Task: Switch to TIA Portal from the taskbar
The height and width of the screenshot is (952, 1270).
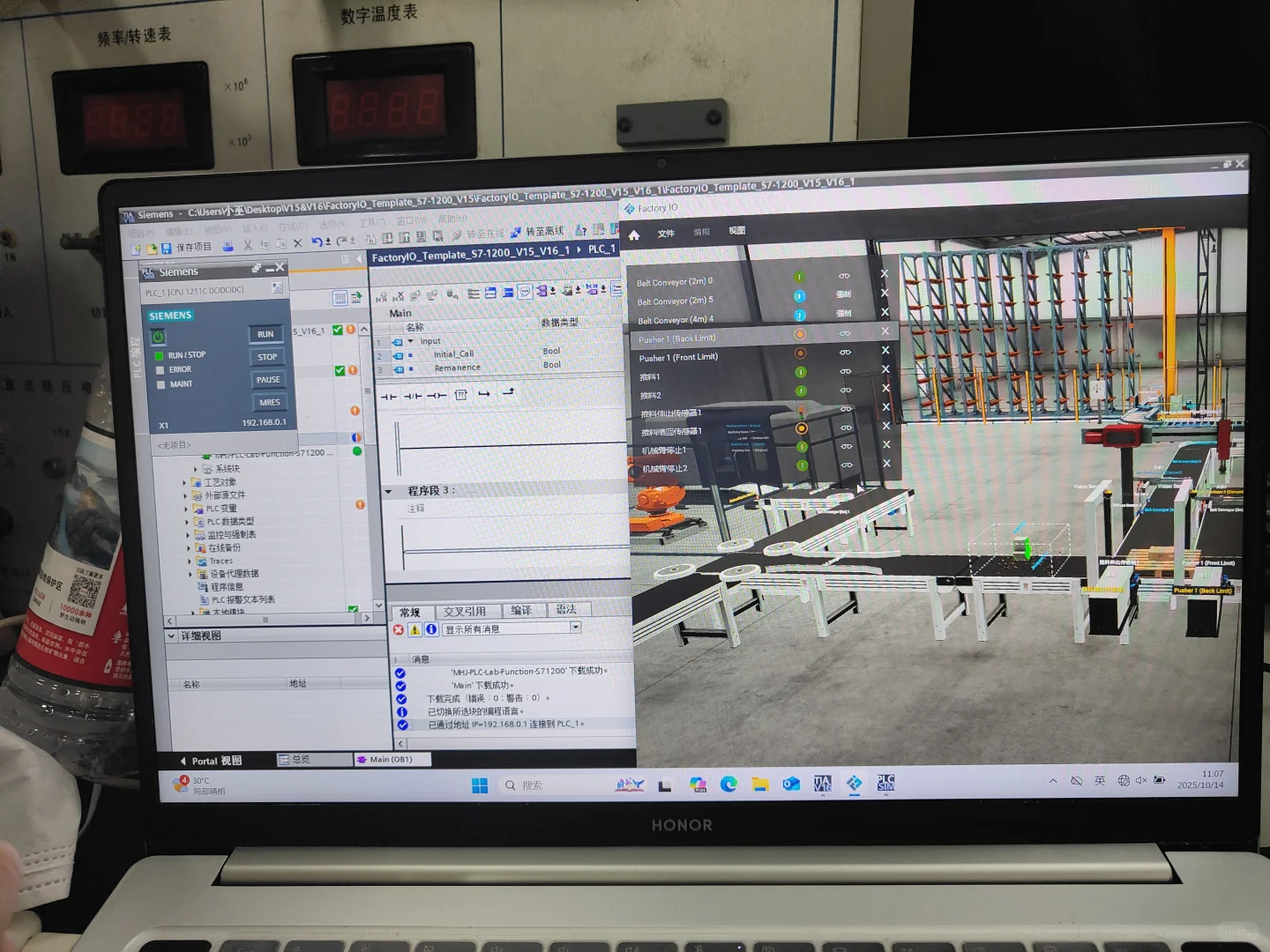Action: [822, 783]
